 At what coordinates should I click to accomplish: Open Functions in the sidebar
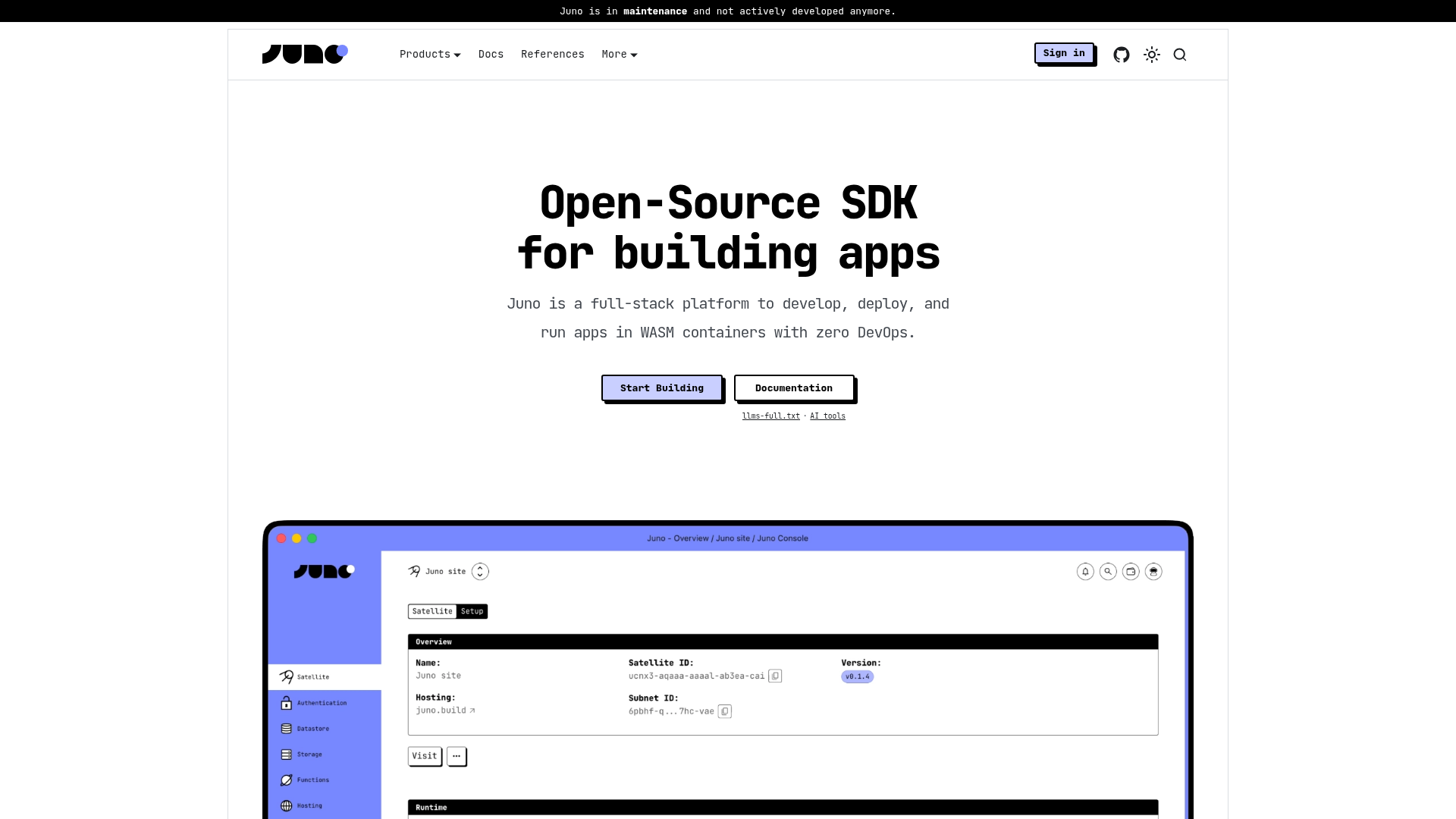pyautogui.click(x=325, y=780)
